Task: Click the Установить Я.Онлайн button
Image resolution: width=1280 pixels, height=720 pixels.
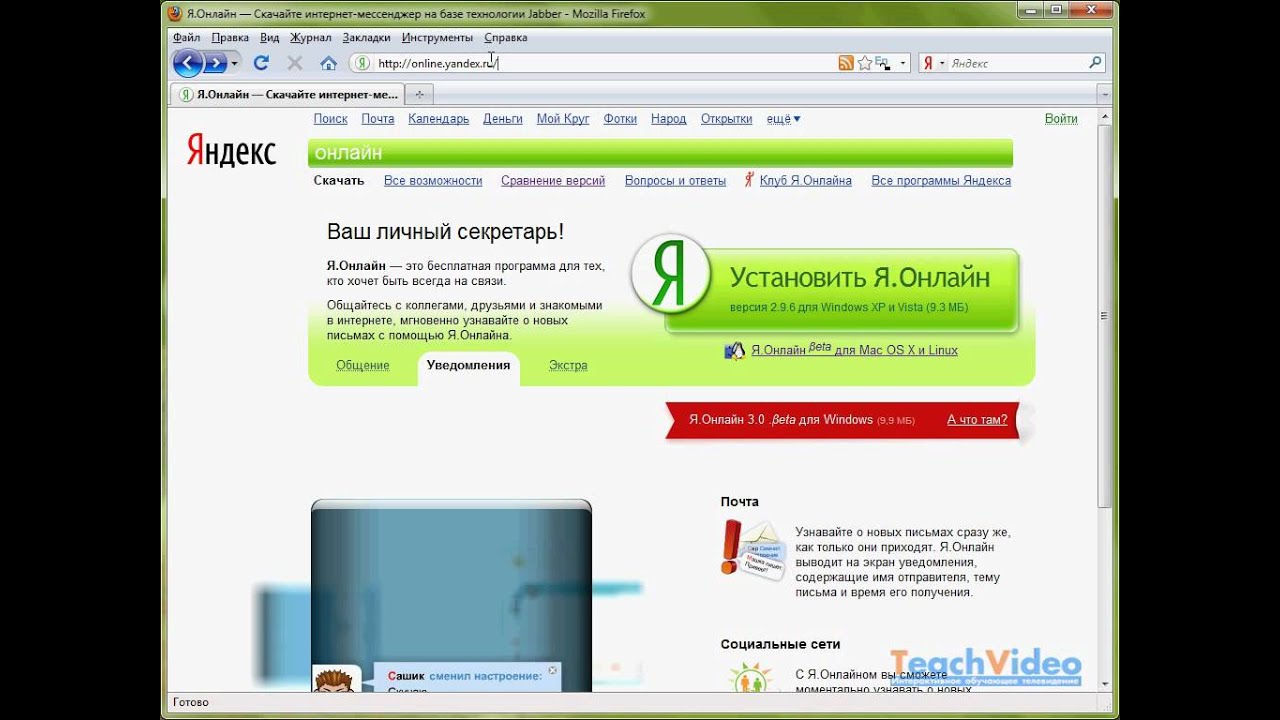Action: coord(841,290)
